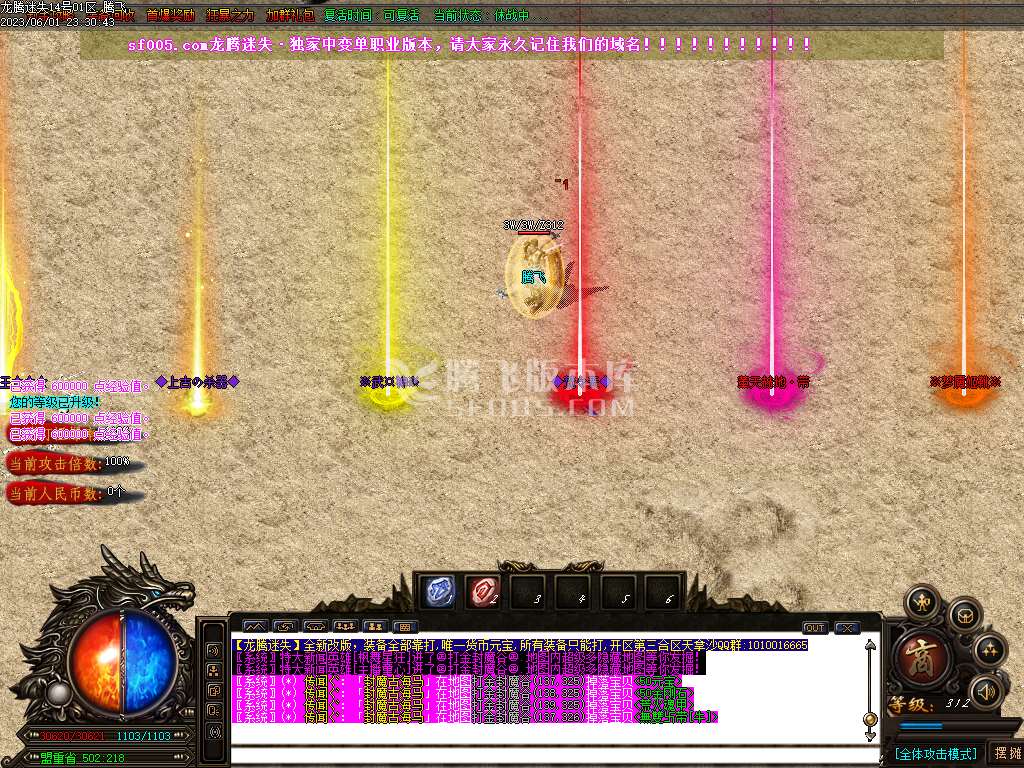Click the down arrow on chat scrollbar
The image size is (1024, 768).
coord(870,737)
